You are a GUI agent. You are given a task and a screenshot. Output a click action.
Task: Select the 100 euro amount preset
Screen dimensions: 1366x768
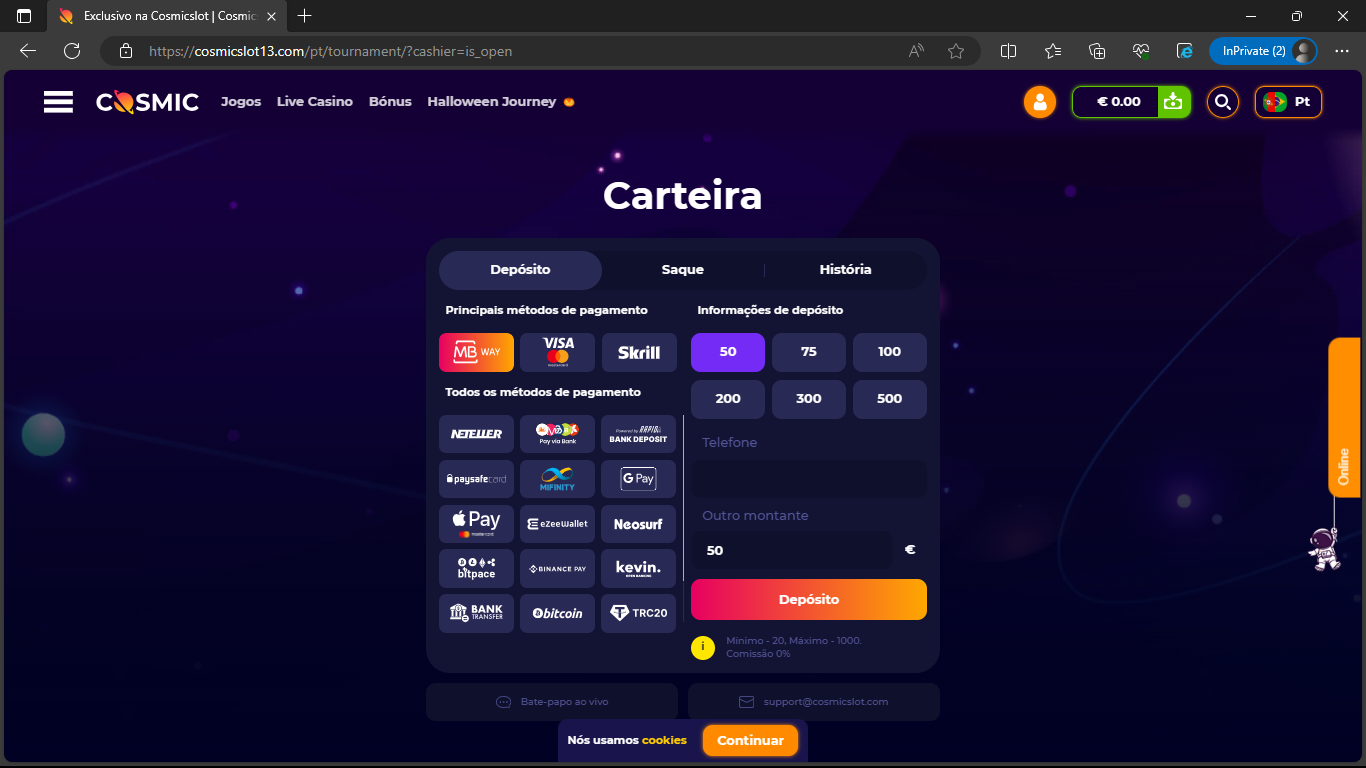tap(889, 352)
